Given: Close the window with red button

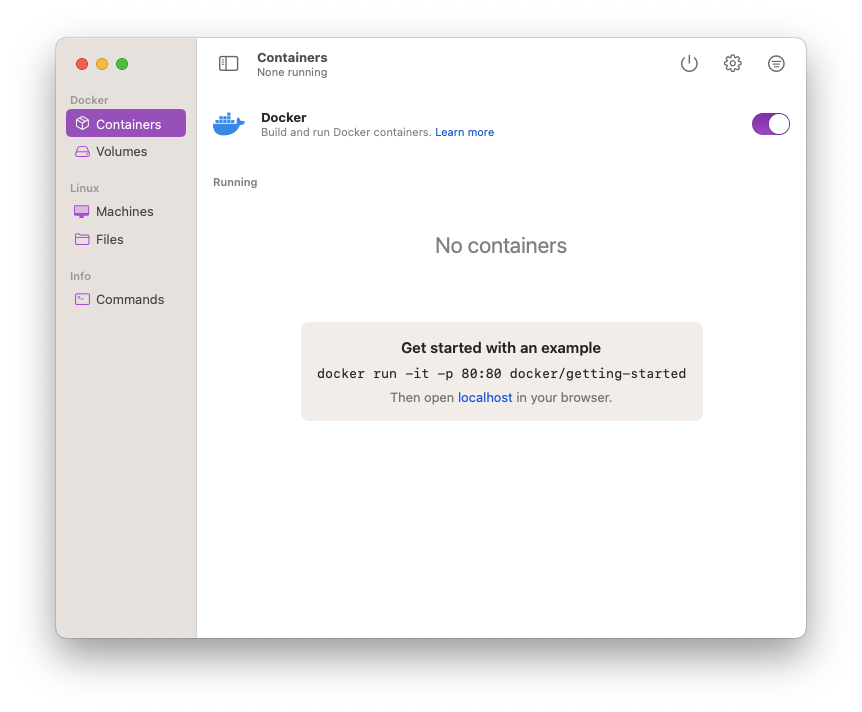Looking at the screenshot, I should click(82, 64).
